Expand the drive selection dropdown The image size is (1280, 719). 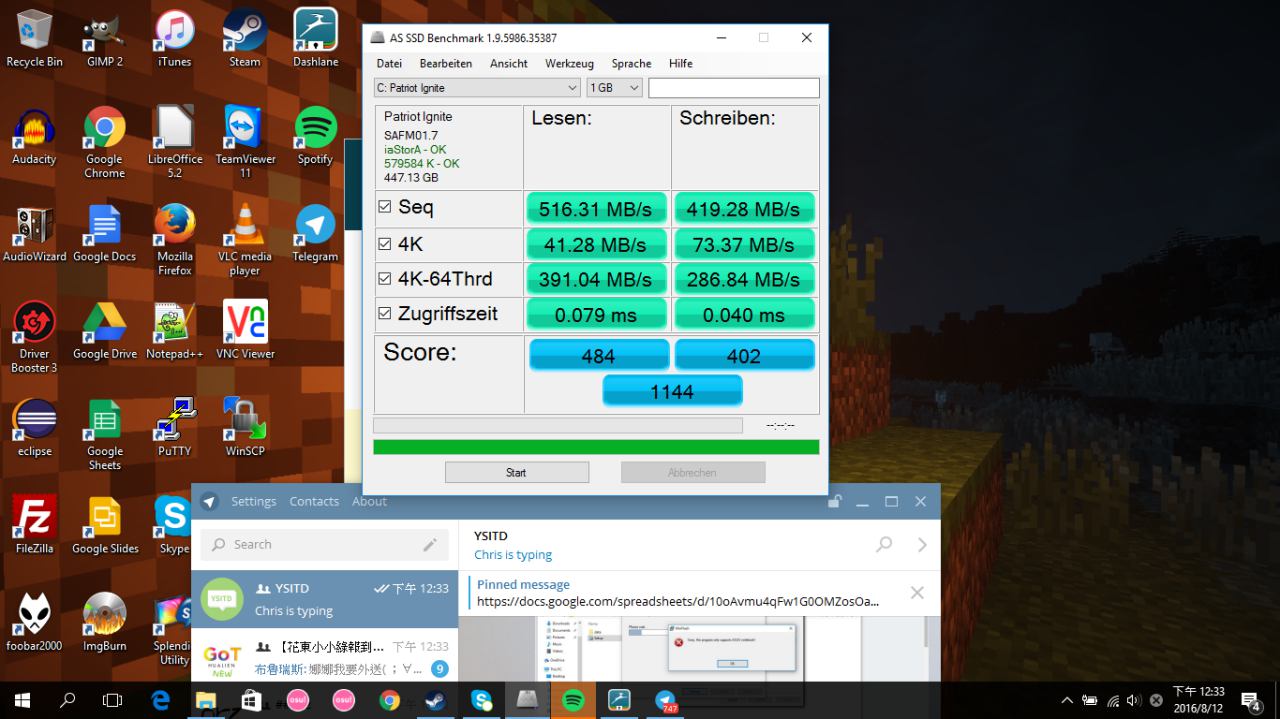point(572,88)
